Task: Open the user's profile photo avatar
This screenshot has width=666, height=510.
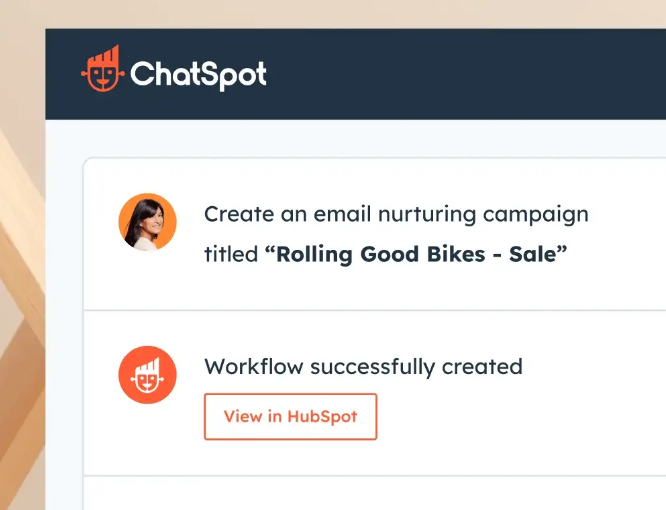Action: [x=147, y=222]
